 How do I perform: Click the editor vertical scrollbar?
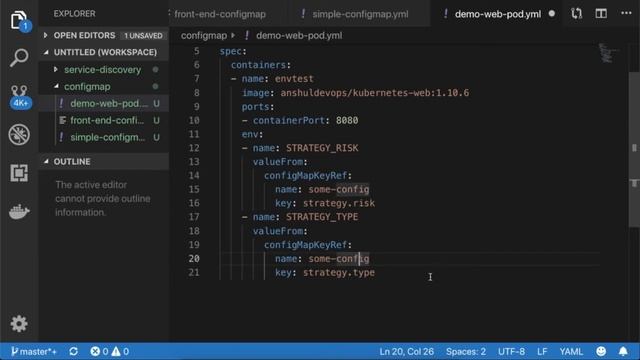click(634, 149)
